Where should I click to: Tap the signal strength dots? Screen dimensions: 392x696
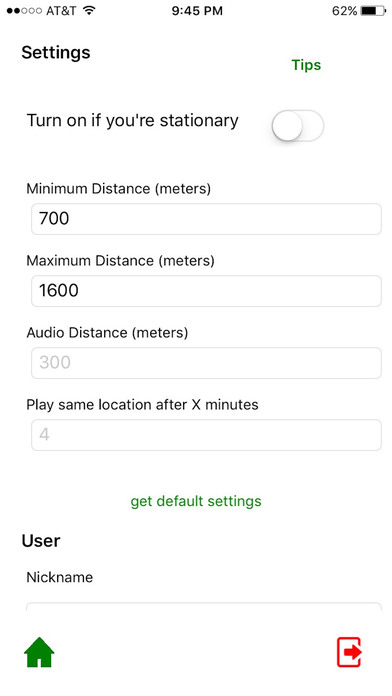24,11
